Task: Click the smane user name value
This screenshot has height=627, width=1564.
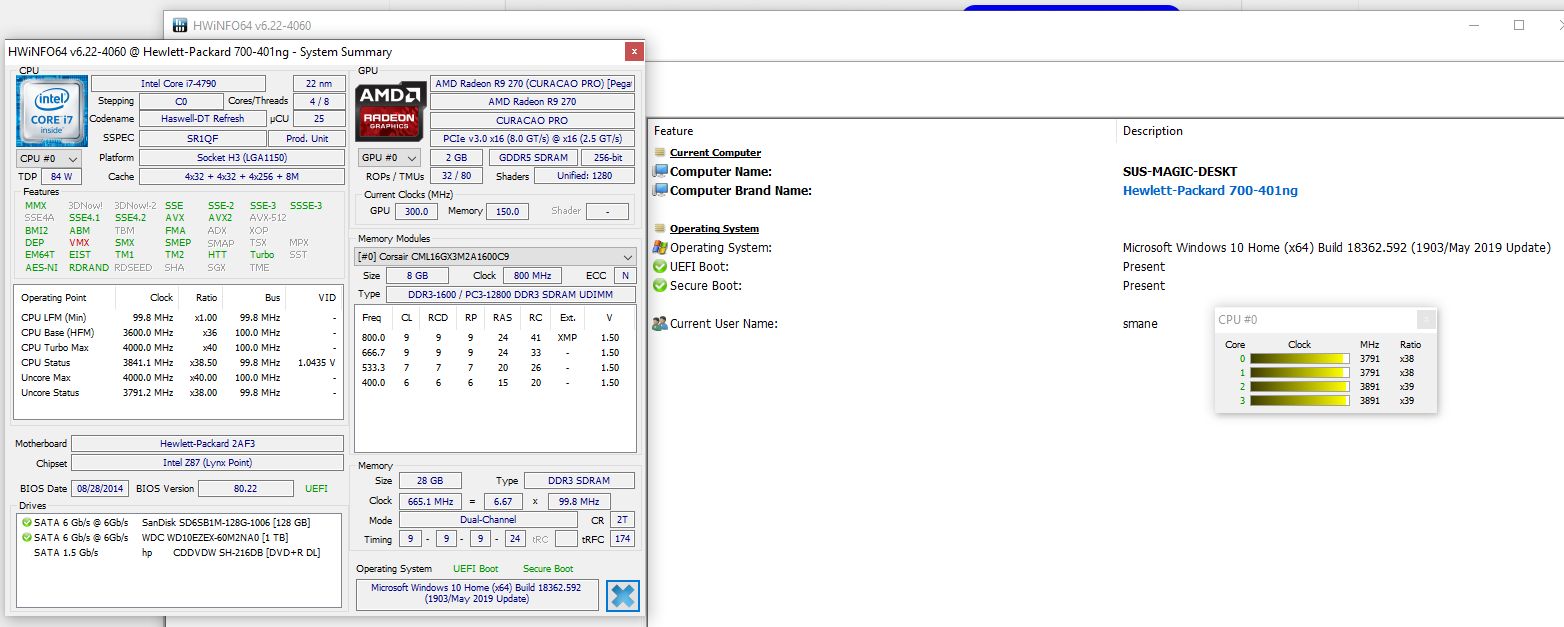Action: (x=1140, y=324)
